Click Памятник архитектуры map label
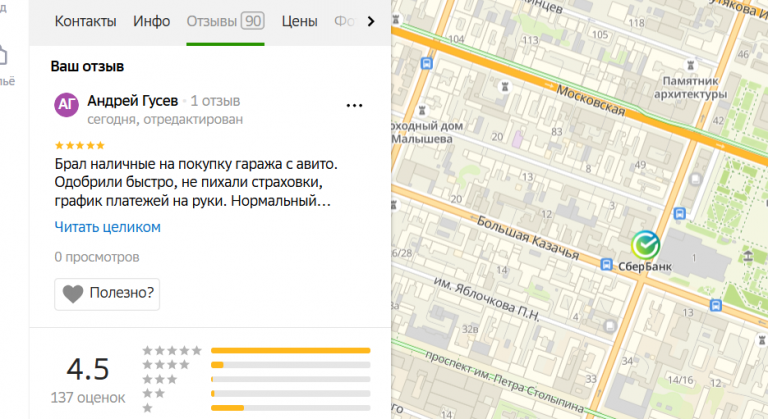The image size is (768, 419). 691,87
